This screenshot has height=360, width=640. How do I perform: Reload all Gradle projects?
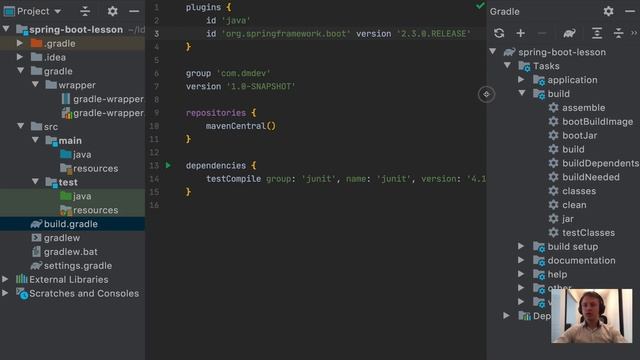(x=499, y=33)
